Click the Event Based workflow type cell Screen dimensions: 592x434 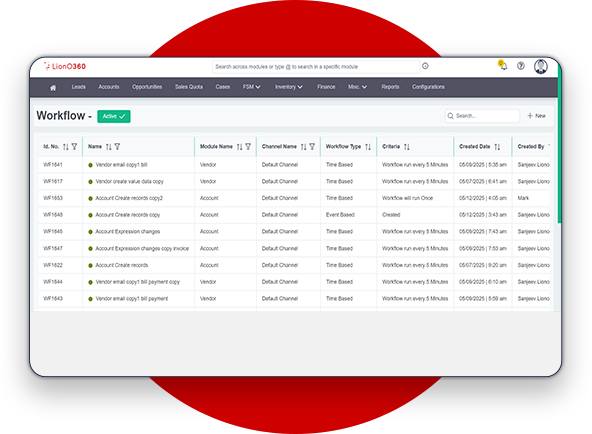point(340,215)
